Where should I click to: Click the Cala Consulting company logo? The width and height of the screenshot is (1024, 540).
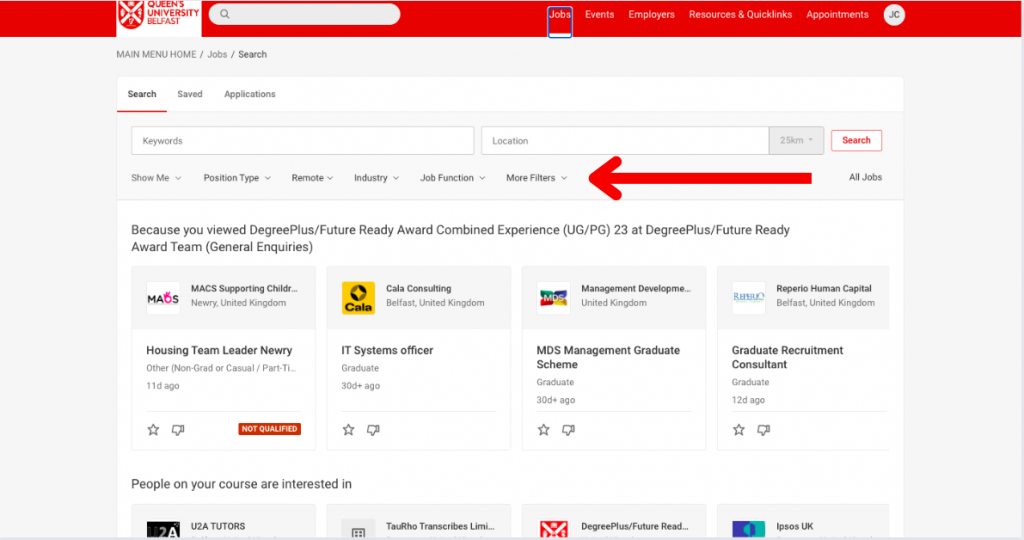358,297
